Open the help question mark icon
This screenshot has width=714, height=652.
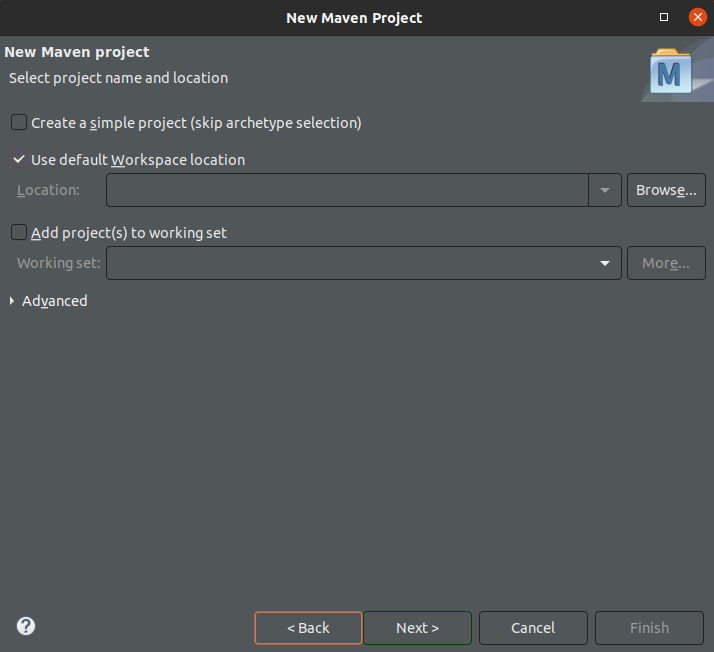click(26, 626)
